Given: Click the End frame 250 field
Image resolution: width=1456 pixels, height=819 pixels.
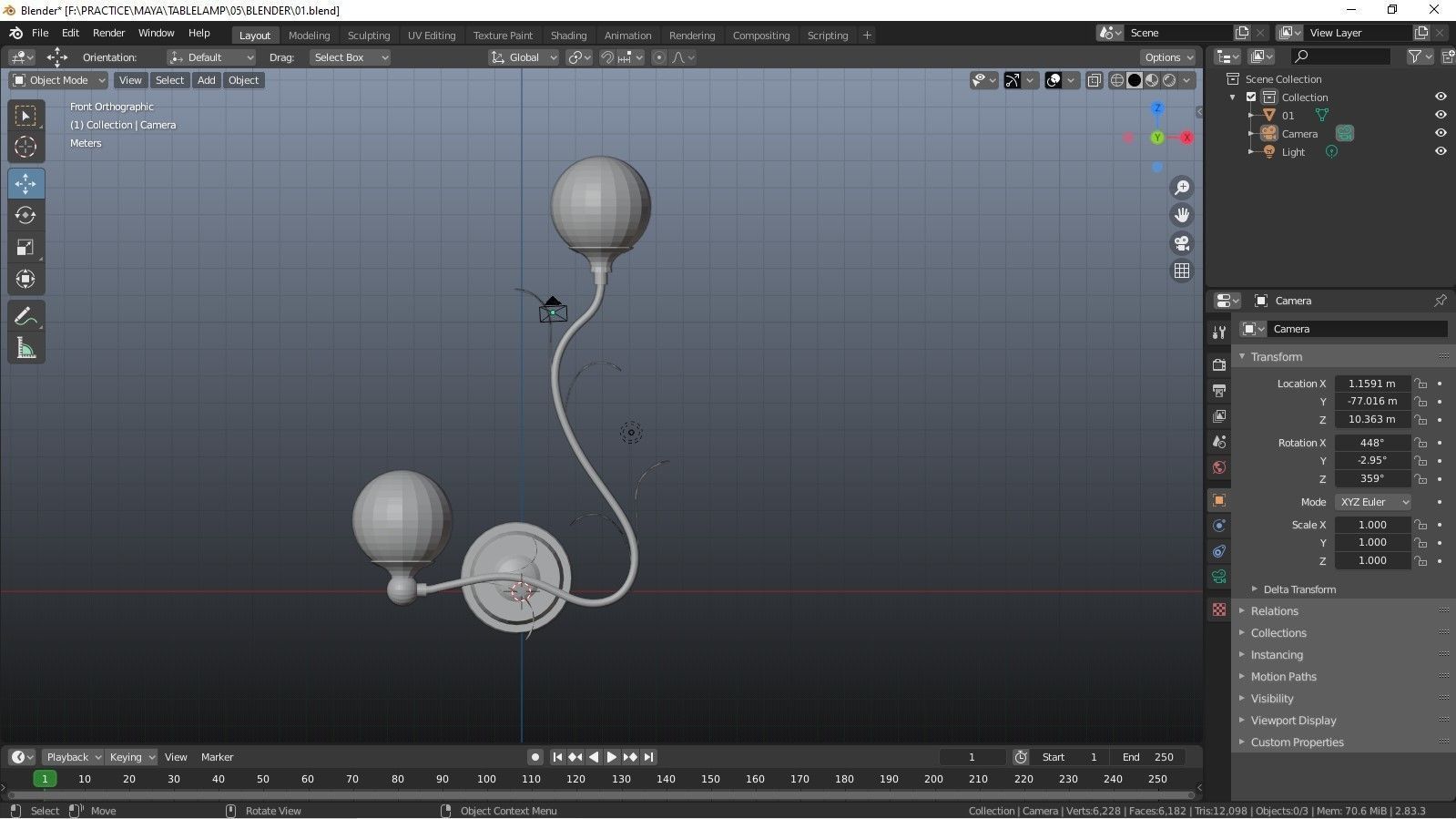Looking at the screenshot, I should (x=1146, y=757).
